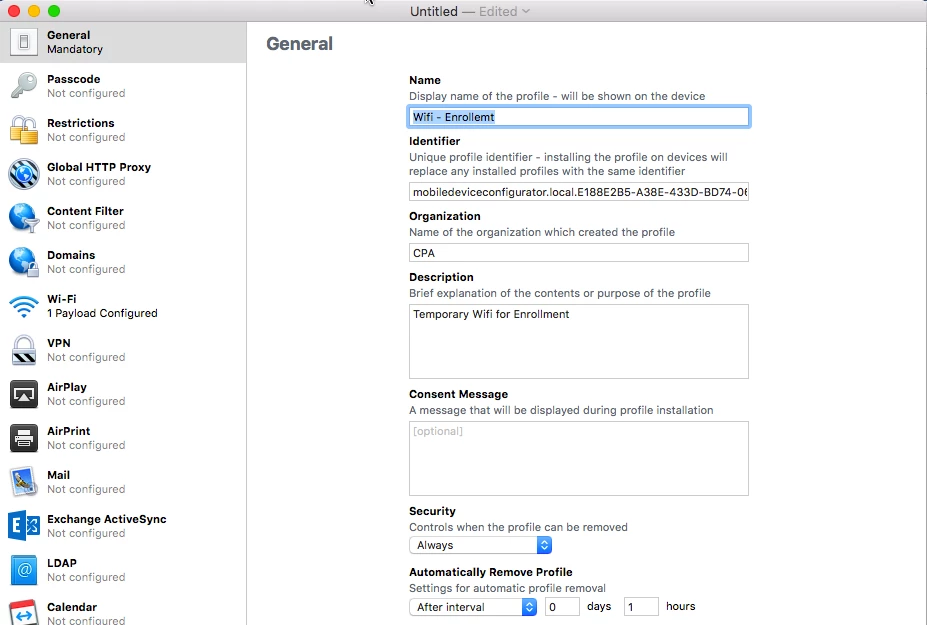Open the Mail stamp icon
The width and height of the screenshot is (927, 625).
click(24, 482)
